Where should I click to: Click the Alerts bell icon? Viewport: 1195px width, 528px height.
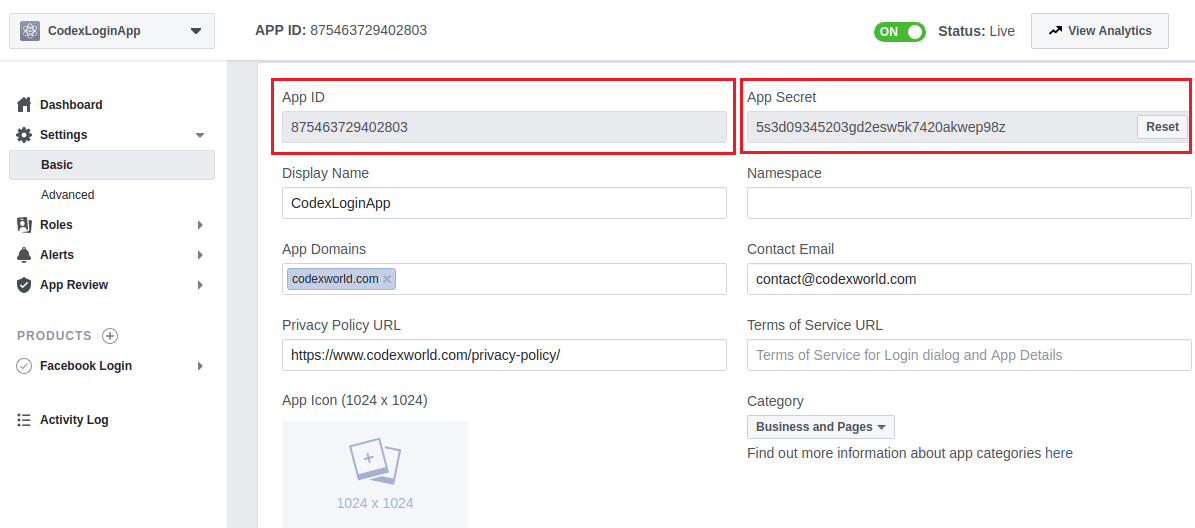(x=24, y=255)
